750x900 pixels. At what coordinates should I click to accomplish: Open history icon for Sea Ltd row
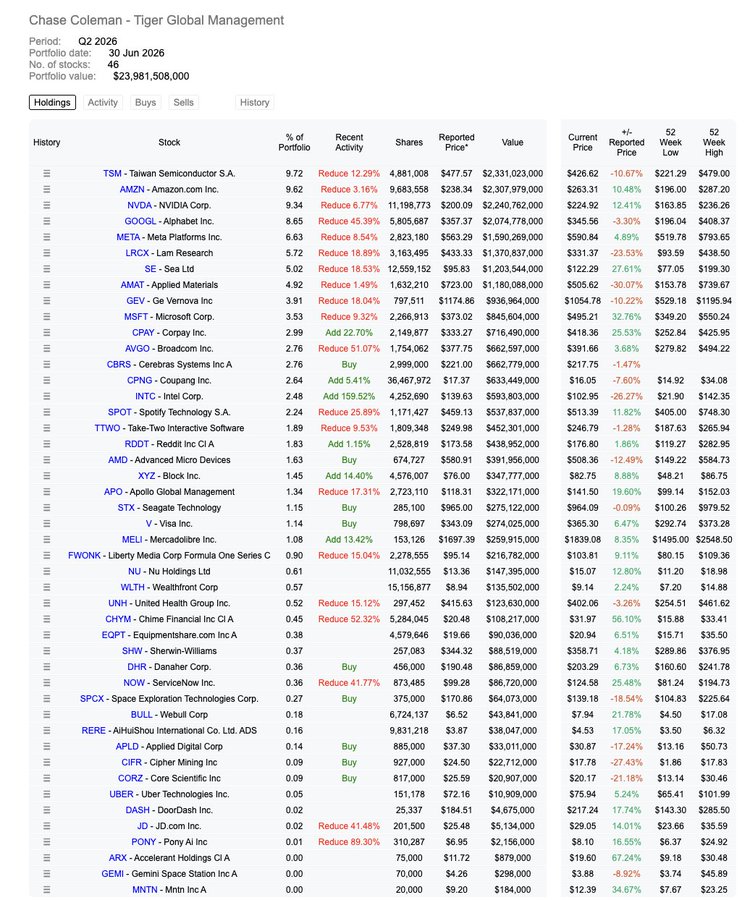click(x=46, y=269)
